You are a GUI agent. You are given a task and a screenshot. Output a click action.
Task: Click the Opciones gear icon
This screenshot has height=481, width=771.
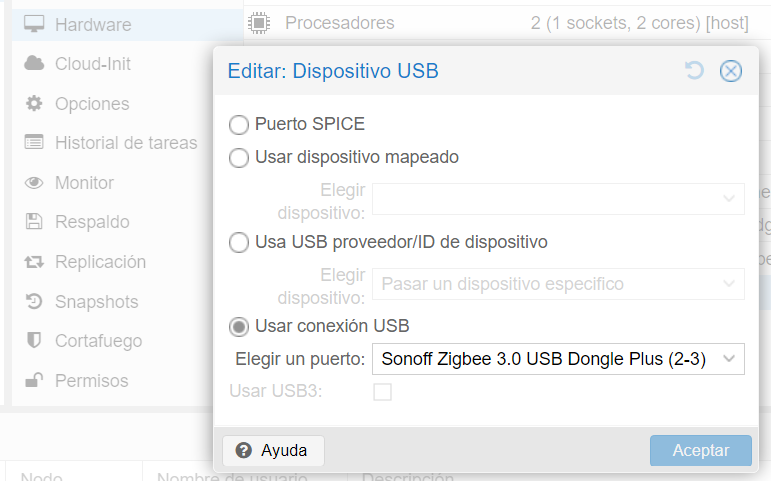[35, 103]
